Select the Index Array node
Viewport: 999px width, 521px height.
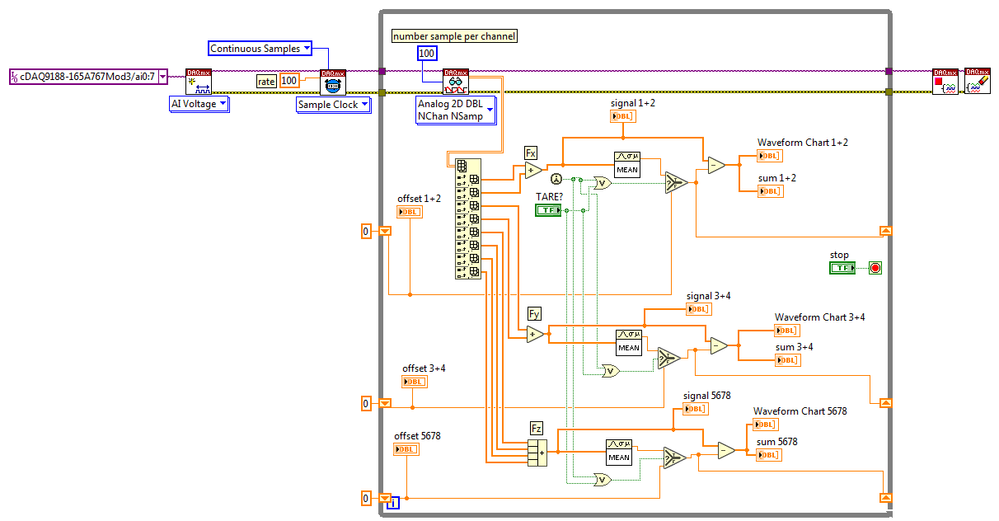coord(468,219)
